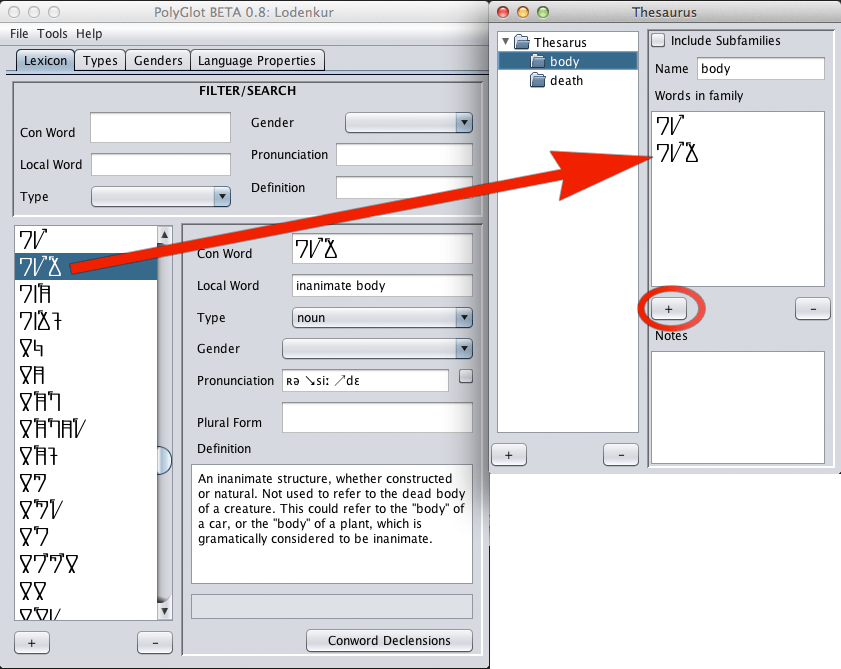
Task: Click the Thesarus root folder icon
Action: (x=521, y=41)
